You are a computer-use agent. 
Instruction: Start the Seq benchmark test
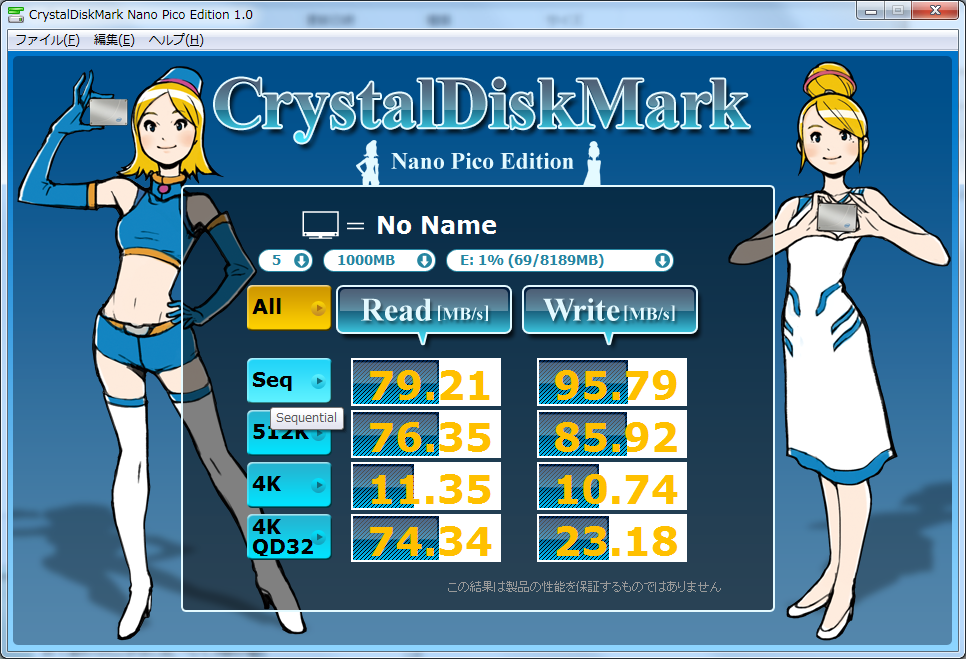click(289, 381)
